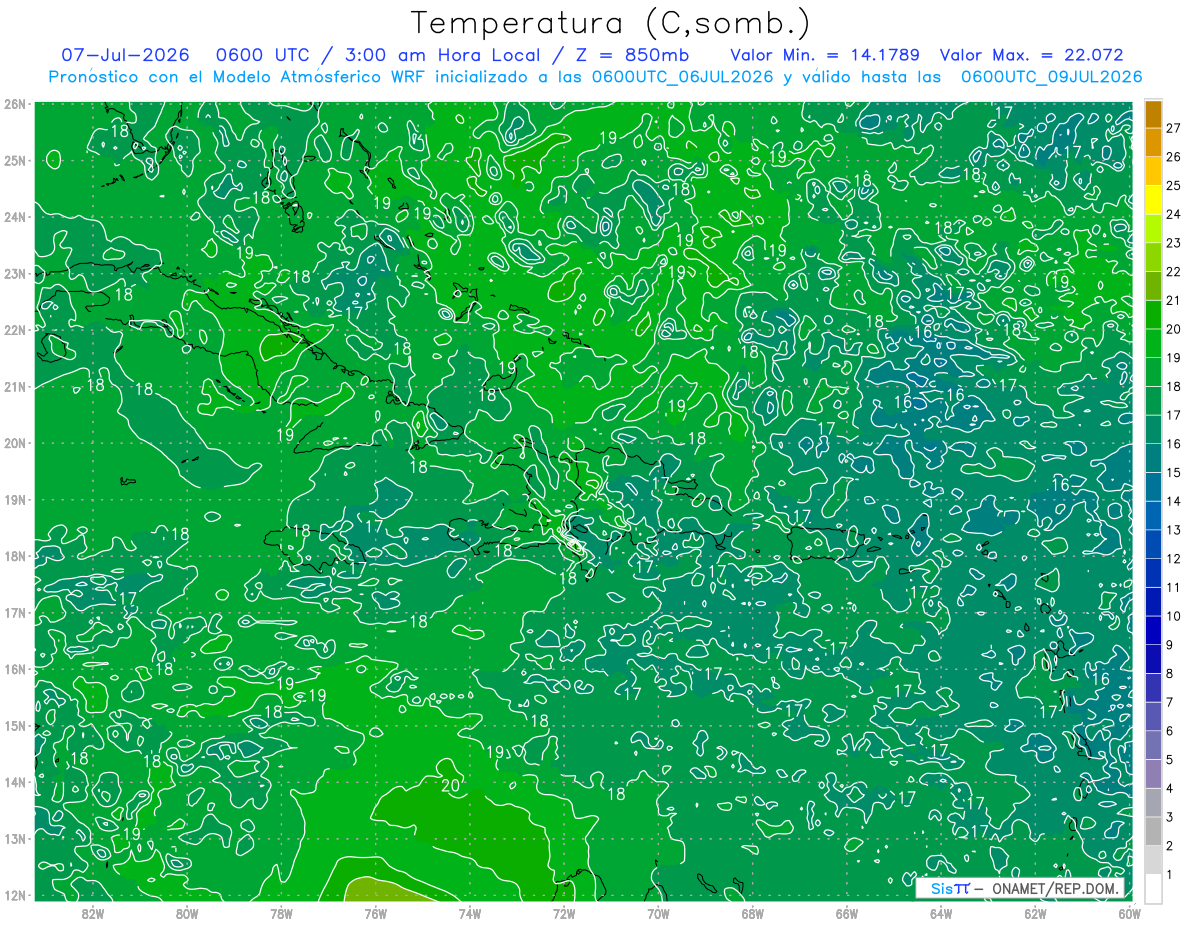Click the "17N" latitude axis label
Screen dimensions: 1200x927
[x=14, y=613]
